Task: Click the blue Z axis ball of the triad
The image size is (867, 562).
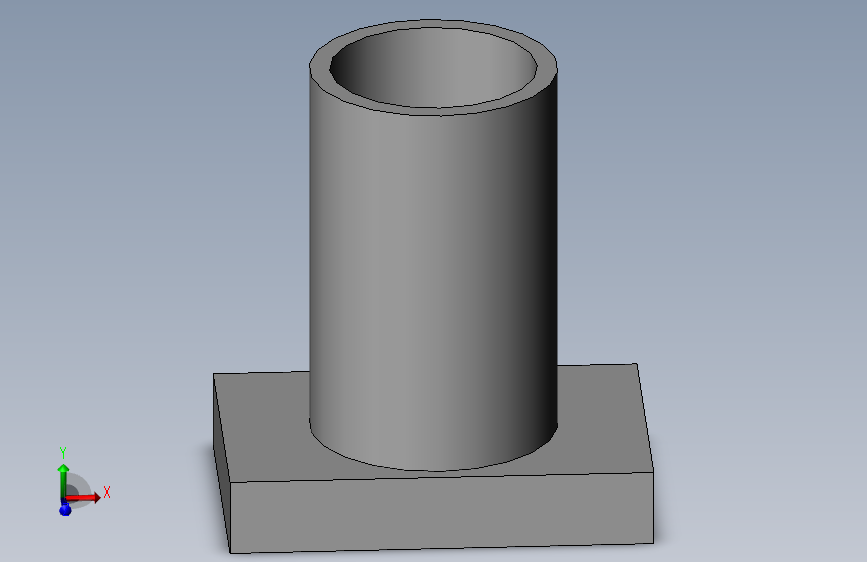Action: coord(65,509)
